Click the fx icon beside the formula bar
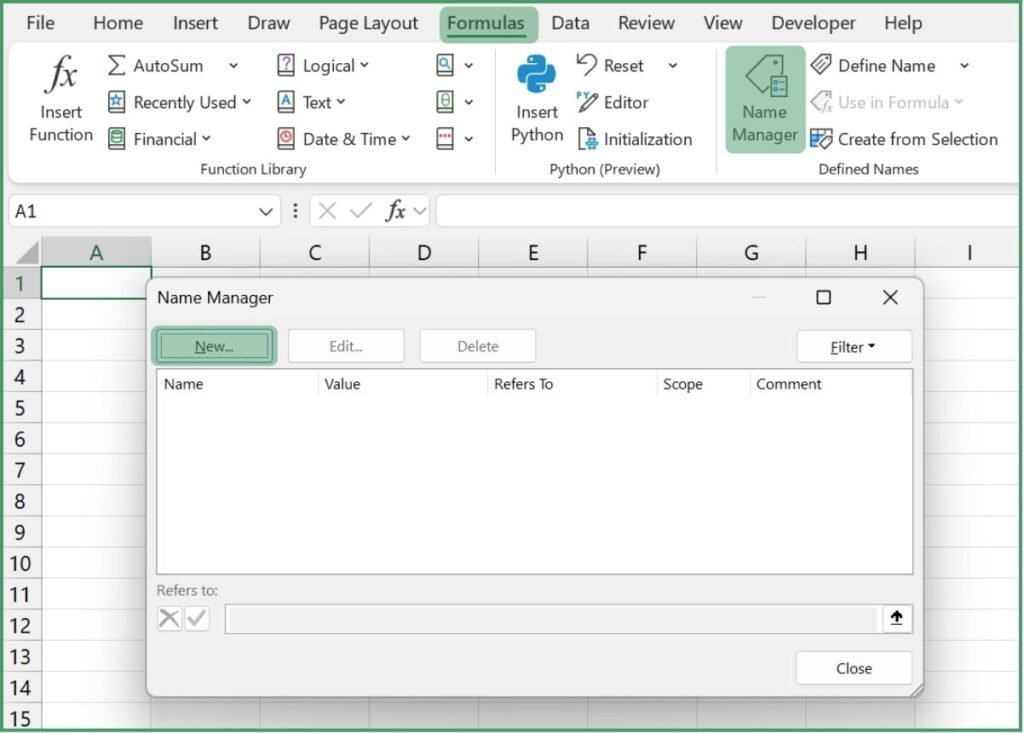Viewport: 1024px width, 733px height. [395, 210]
